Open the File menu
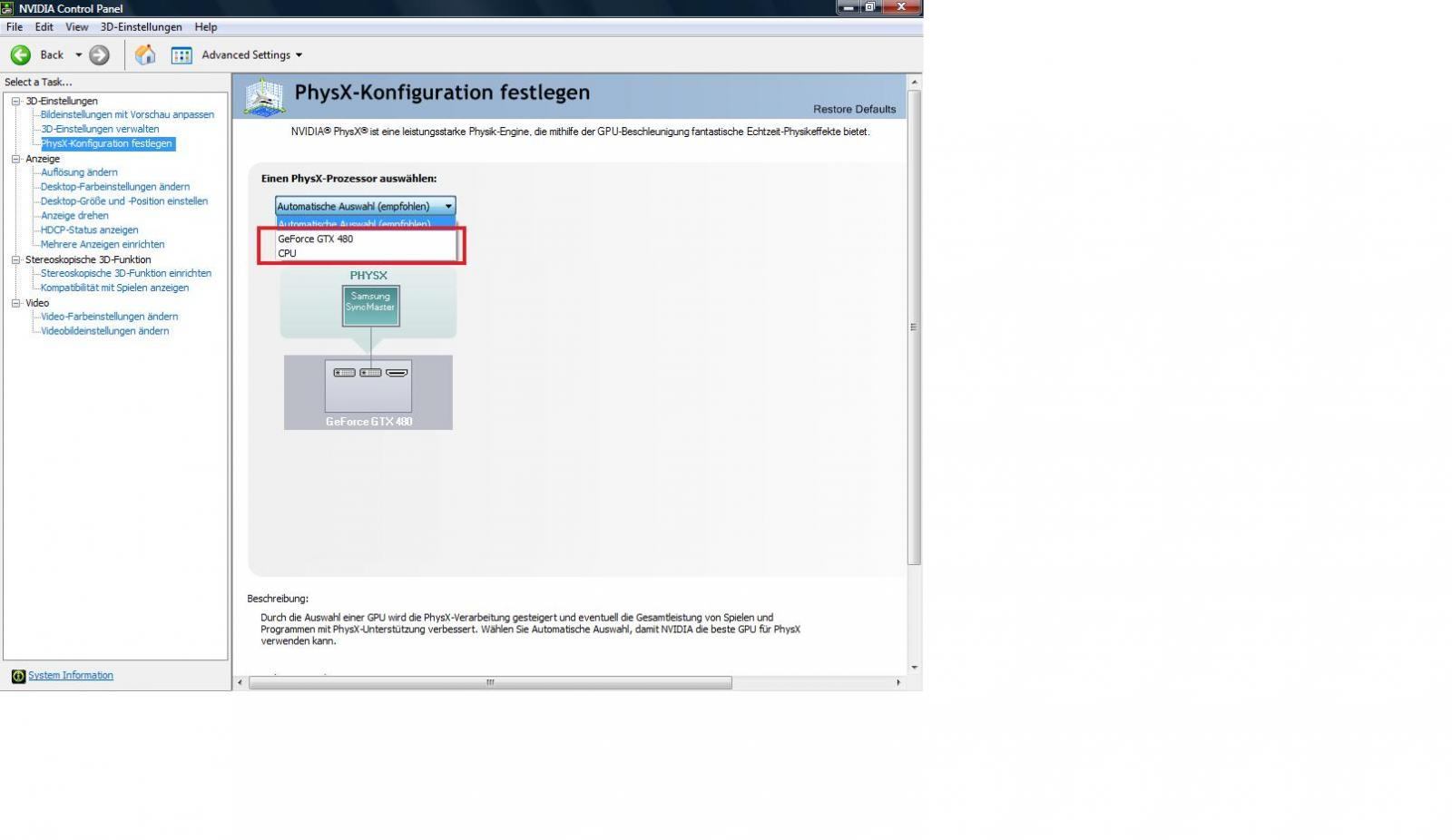This screenshot has height=840, width=1452. click(15, 27)
